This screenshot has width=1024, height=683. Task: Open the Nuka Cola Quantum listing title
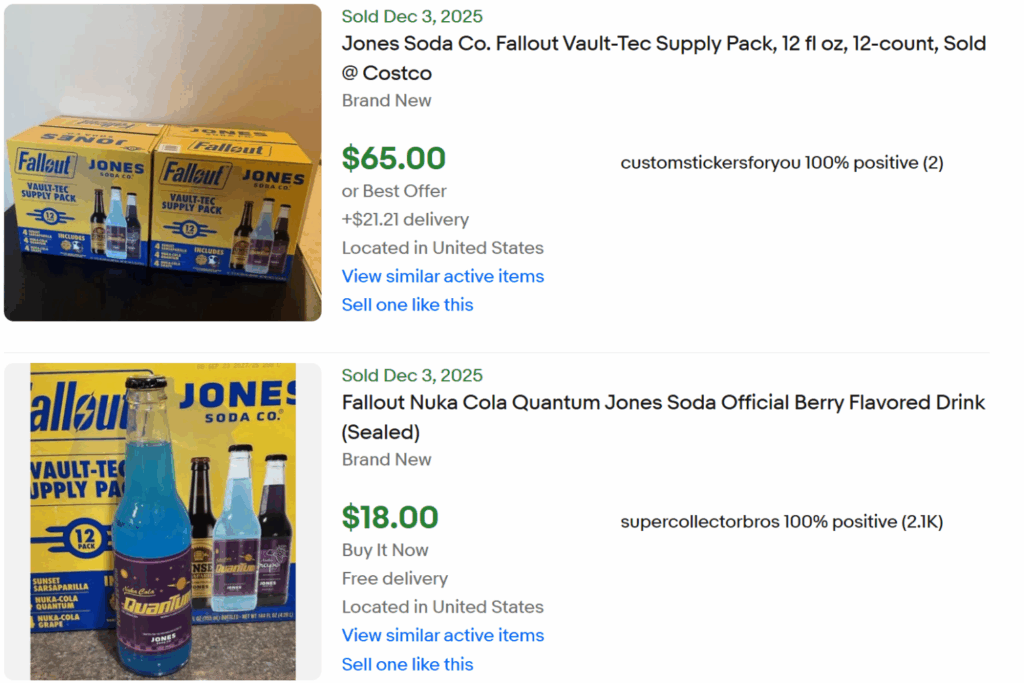[x=663, y=402]
